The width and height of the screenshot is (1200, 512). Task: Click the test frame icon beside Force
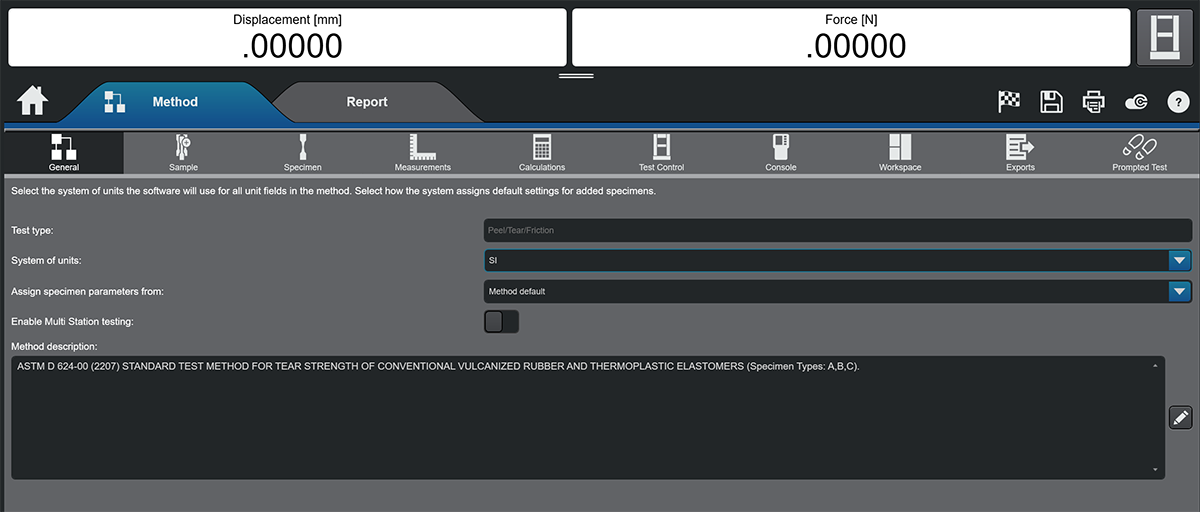coord(1165,38)
